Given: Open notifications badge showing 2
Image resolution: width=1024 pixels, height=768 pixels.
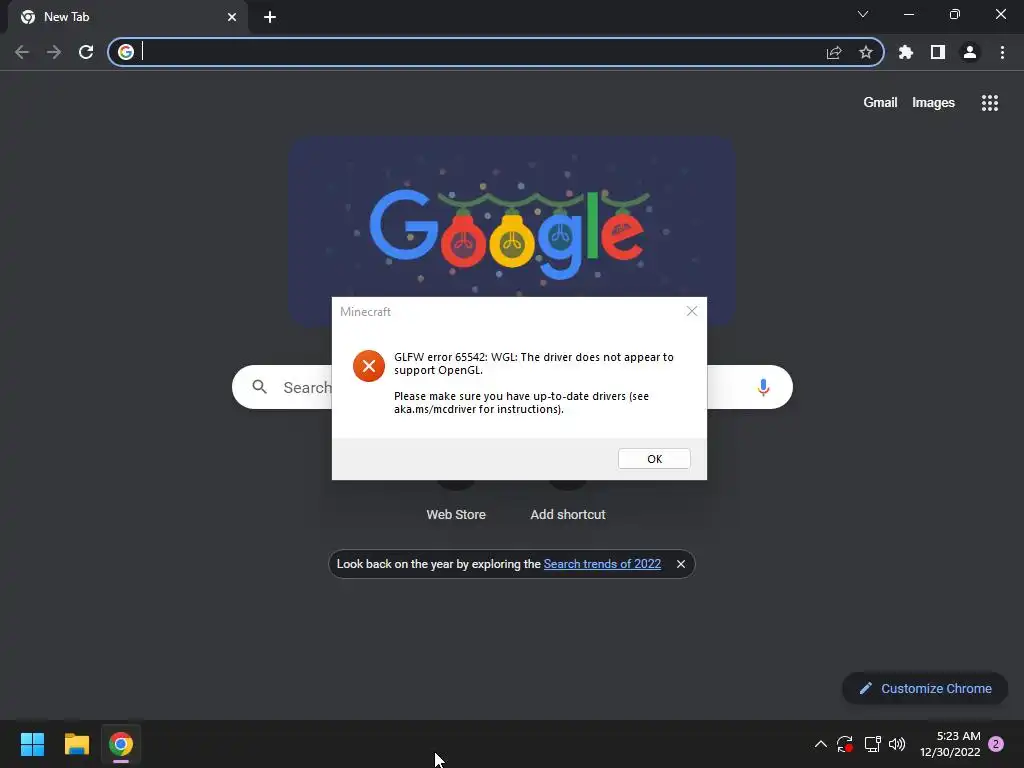Looking at the screenshot, I should click(996, 744).
